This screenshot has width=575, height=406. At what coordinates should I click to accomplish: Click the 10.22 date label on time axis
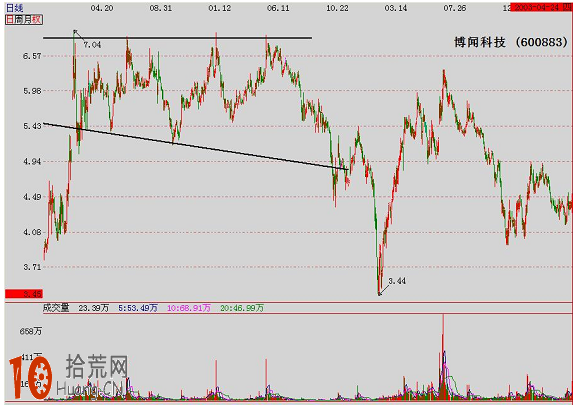click(337, 8)
